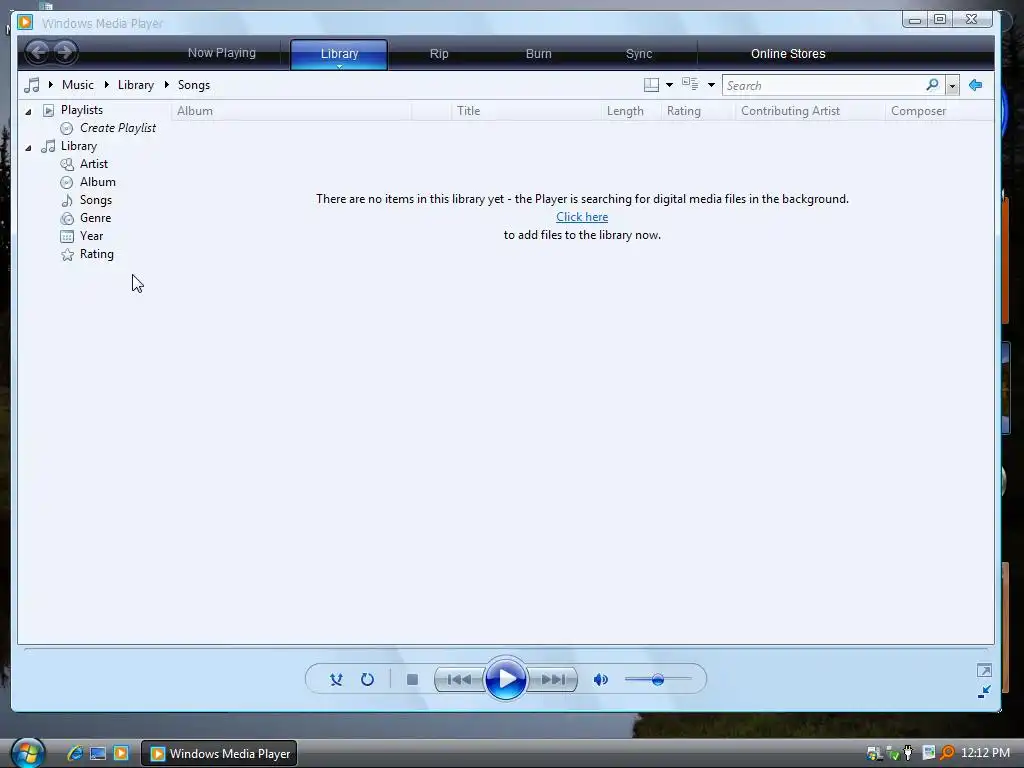Viewport: 1024px width, 768px height.
Task: Click the 'Click here' link
Action: 582,217
